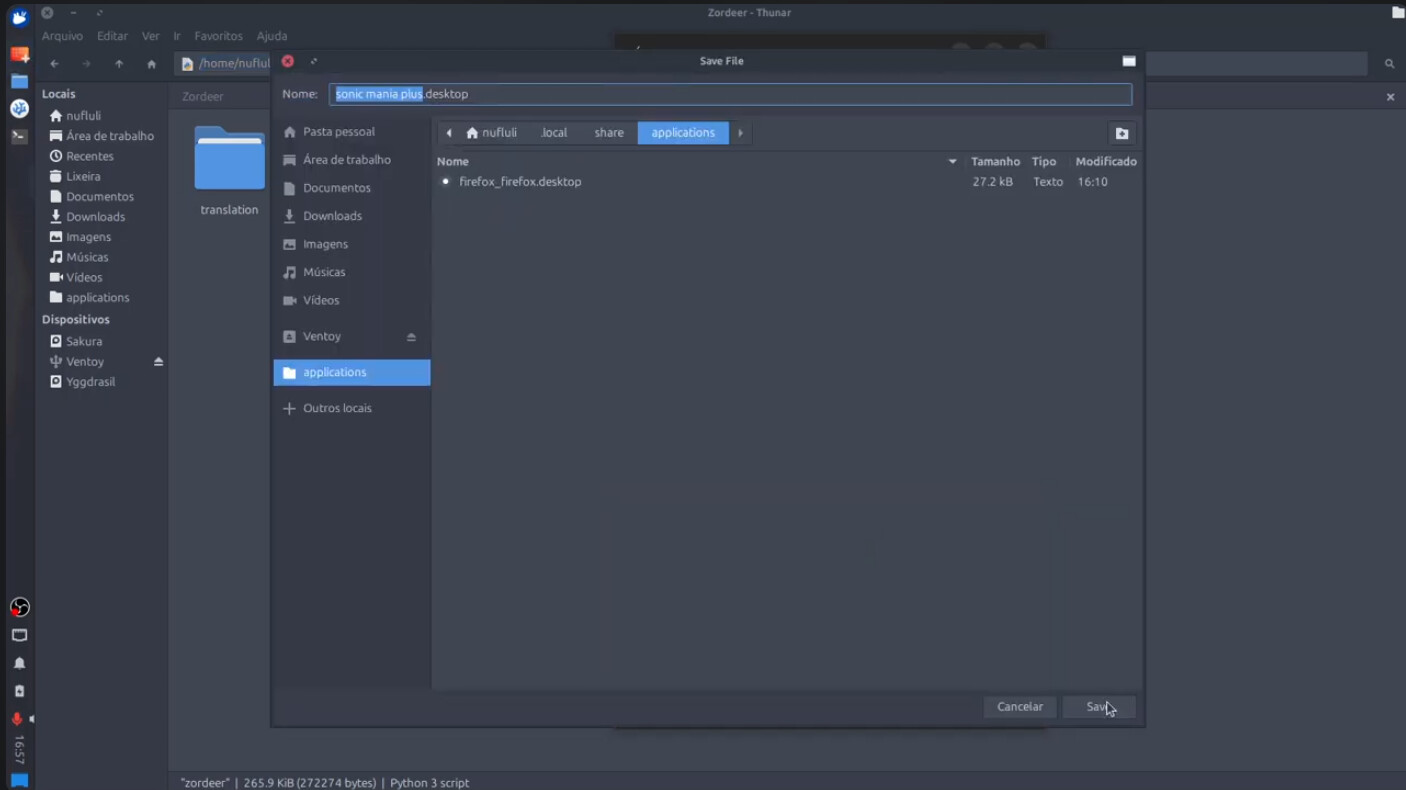This screenshot has width=1406, height=790.
Task: Eject Ventoy device in Thunar sidebar
Action: point(158,362)
